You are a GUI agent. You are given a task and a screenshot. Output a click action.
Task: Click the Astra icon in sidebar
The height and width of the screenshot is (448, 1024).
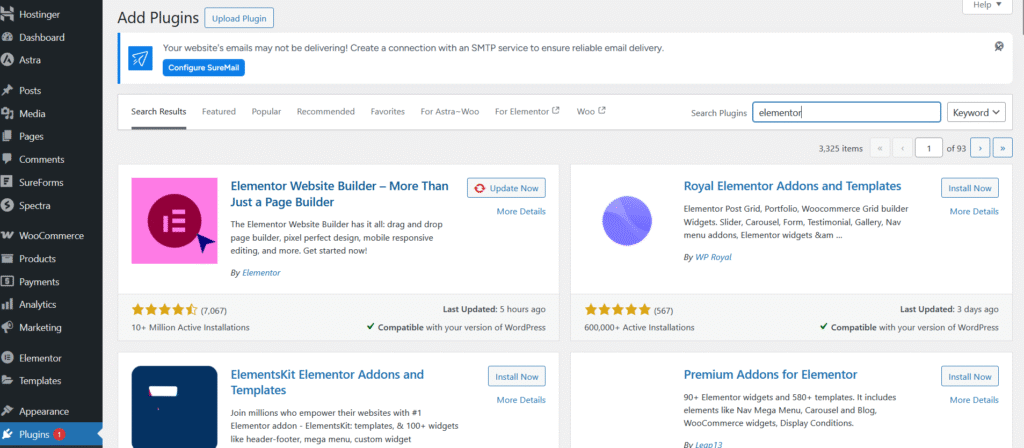click(8, 60)
